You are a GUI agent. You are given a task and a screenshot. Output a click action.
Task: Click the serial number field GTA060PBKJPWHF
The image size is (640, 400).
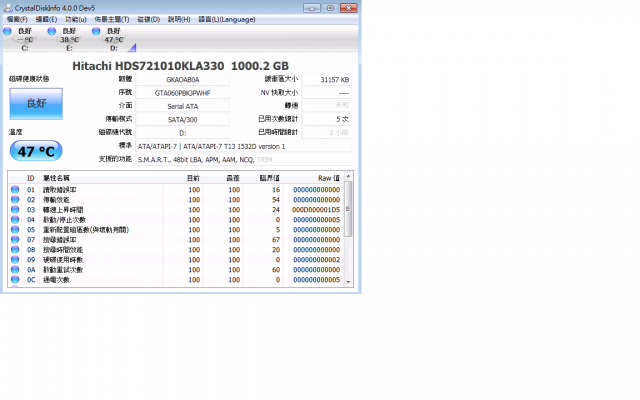pos(182,93)
